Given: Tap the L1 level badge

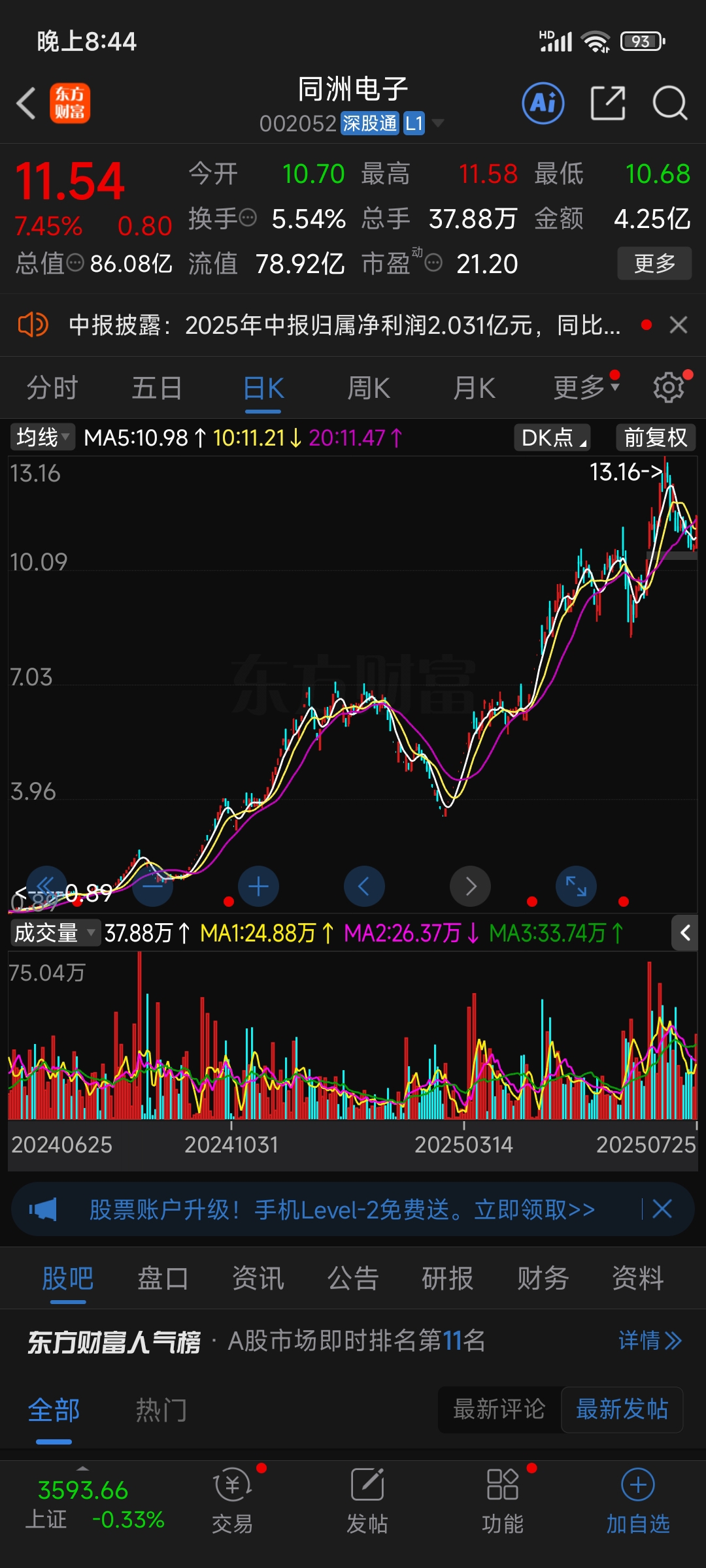Looking at the screenshot, I should coord(414,123).
